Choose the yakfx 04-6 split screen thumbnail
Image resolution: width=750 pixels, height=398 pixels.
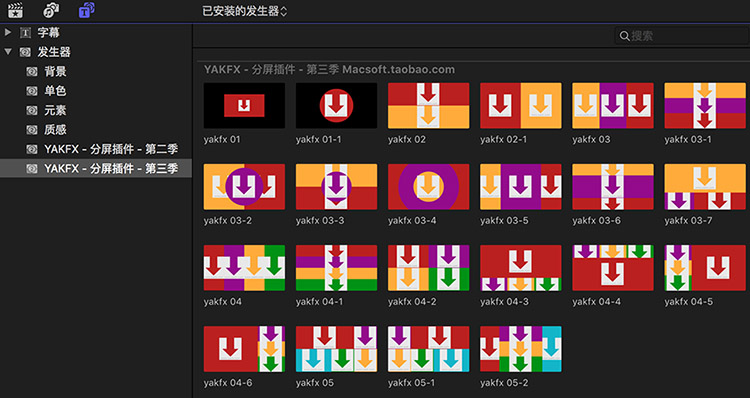[x=244, y=349]
